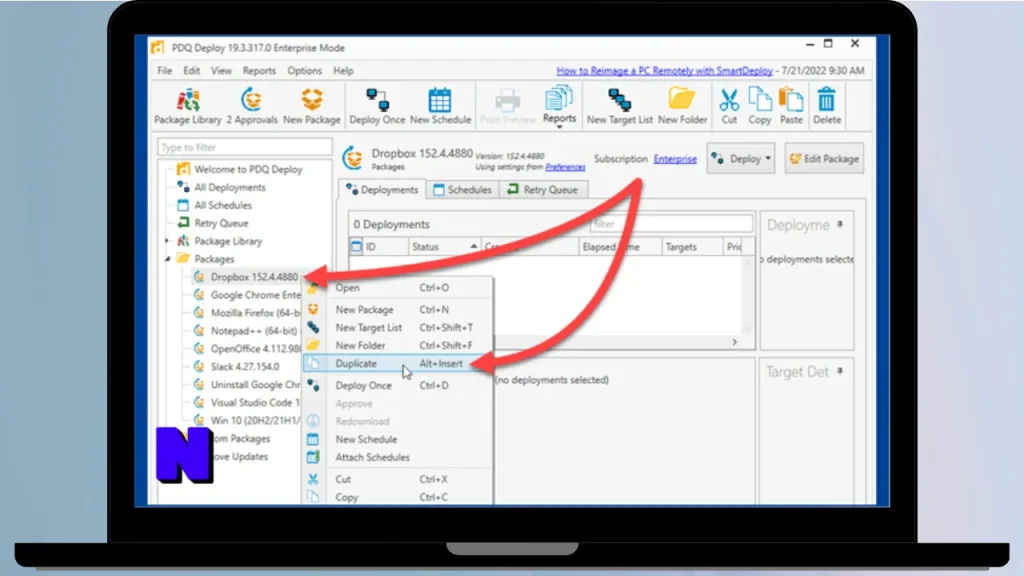
Task: Toggle the select-all checkbox in ID column
Action: pyautogui.click(x=356, y=247)
